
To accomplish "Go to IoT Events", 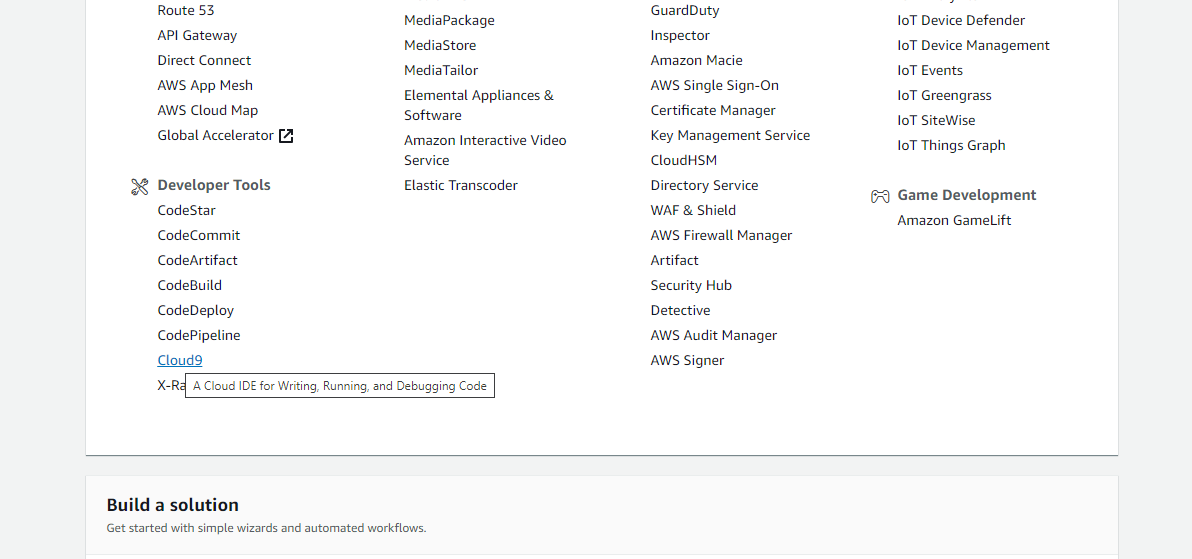I will tap(930, 71).
